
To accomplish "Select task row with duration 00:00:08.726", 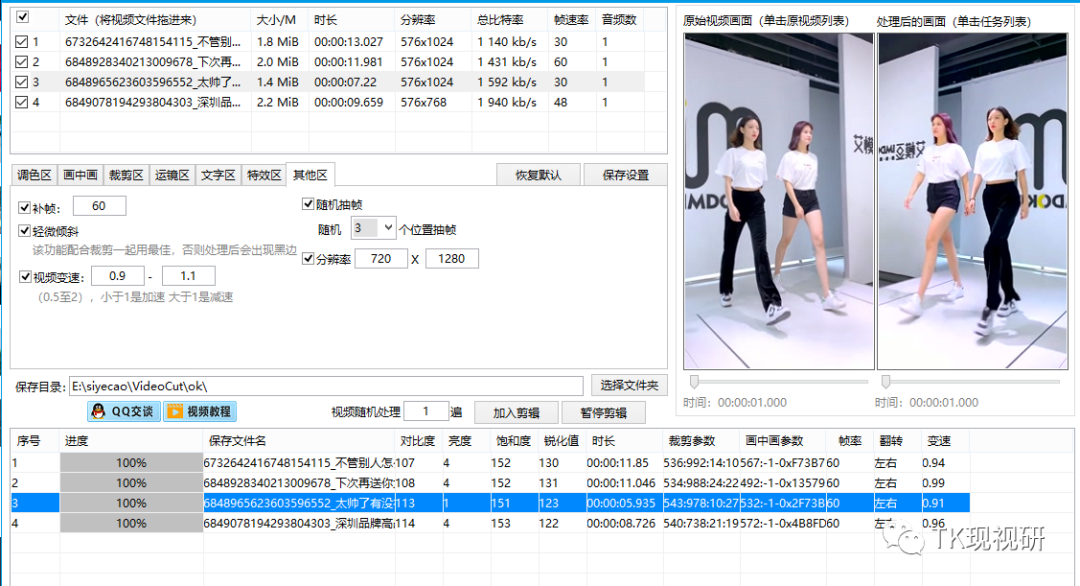I will [x=490, y=523].
